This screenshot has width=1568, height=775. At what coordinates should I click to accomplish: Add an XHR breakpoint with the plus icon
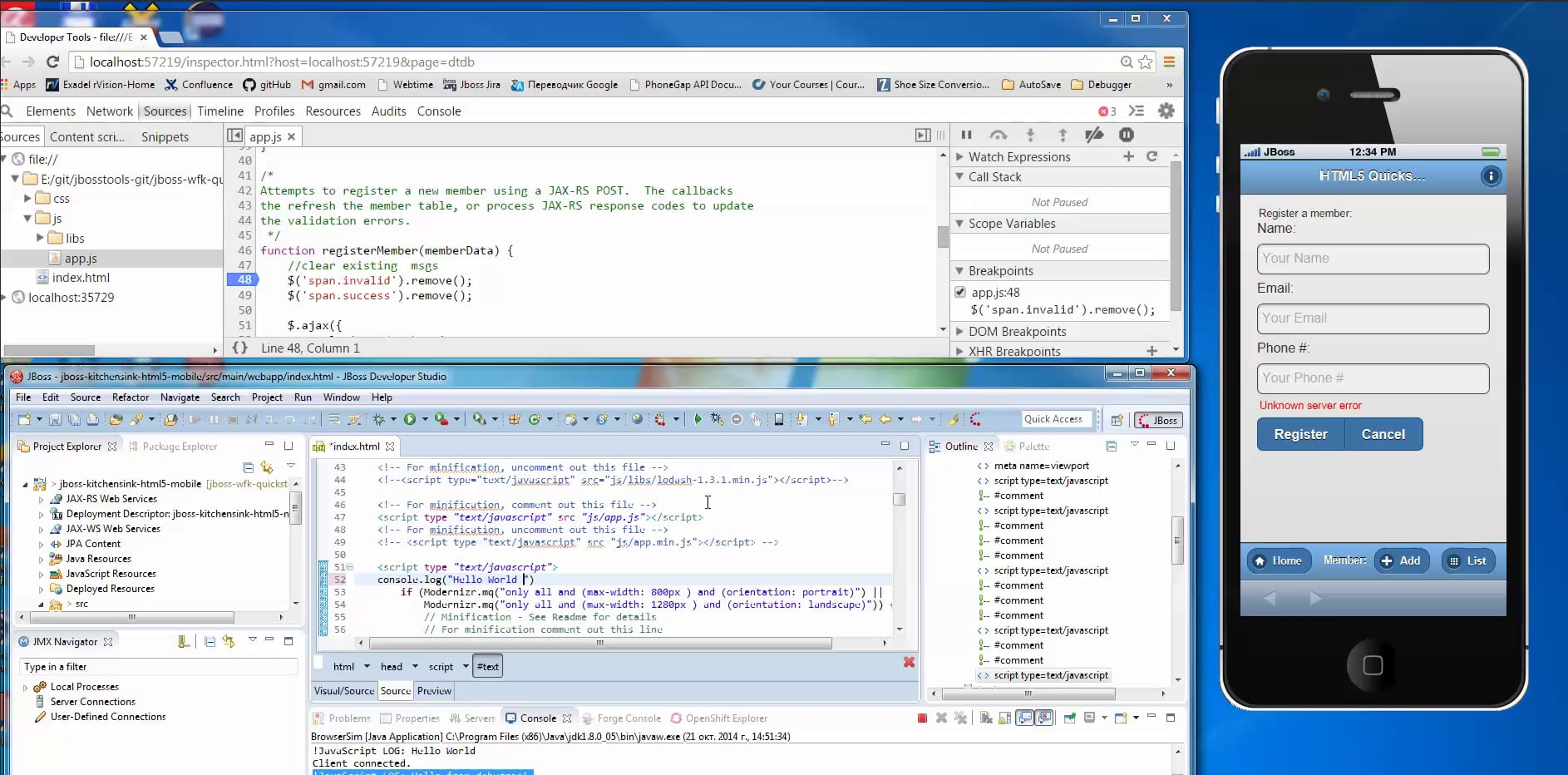click(1151, 351)
